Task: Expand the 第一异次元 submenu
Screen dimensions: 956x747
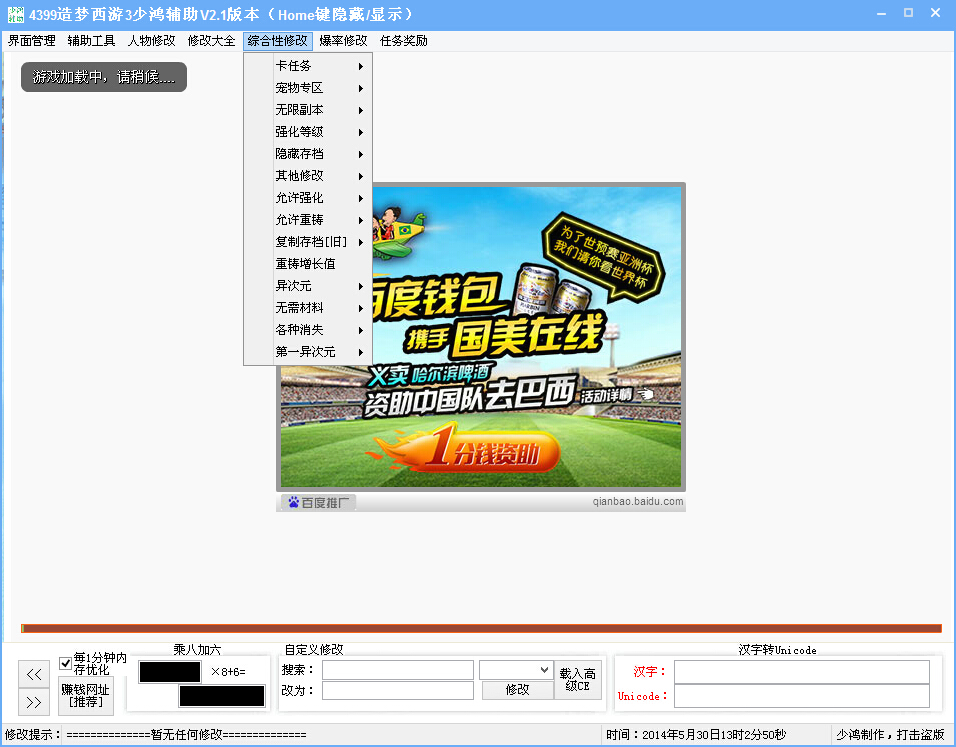Action: click(x=308, y=351)
